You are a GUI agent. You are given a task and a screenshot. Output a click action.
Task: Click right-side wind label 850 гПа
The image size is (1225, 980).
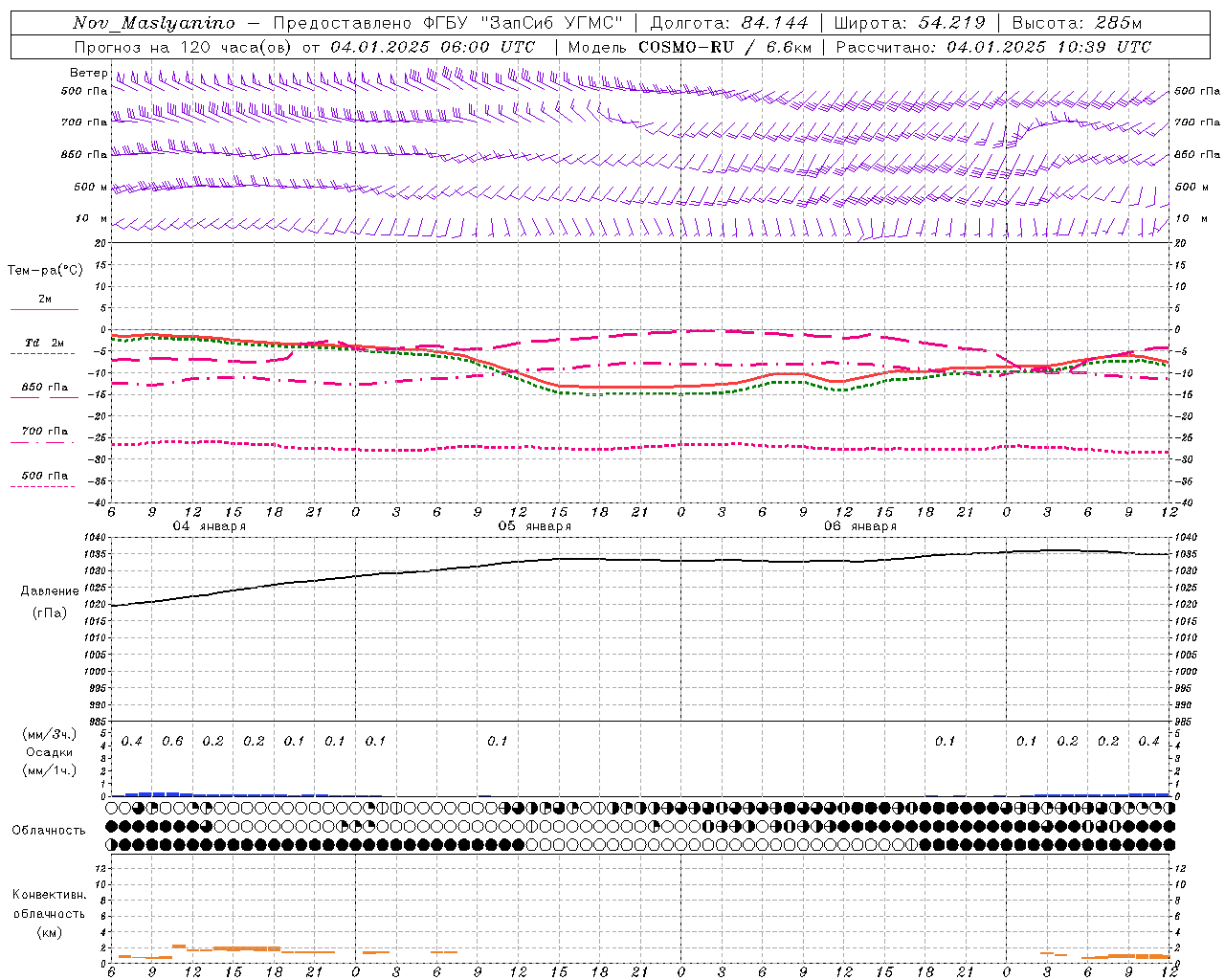click(x=1197, y=154)
